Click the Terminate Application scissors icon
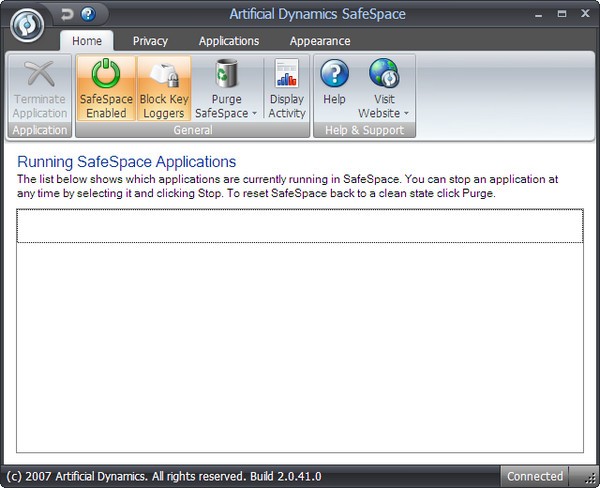 point(39,74)
